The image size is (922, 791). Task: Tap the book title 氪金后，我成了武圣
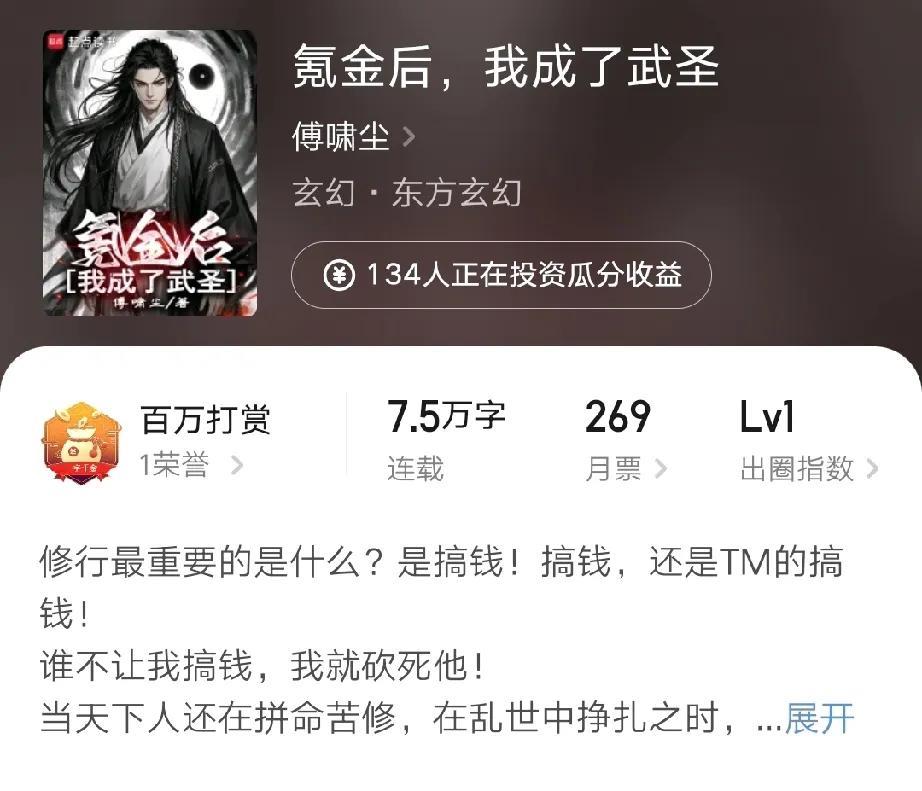506,67
